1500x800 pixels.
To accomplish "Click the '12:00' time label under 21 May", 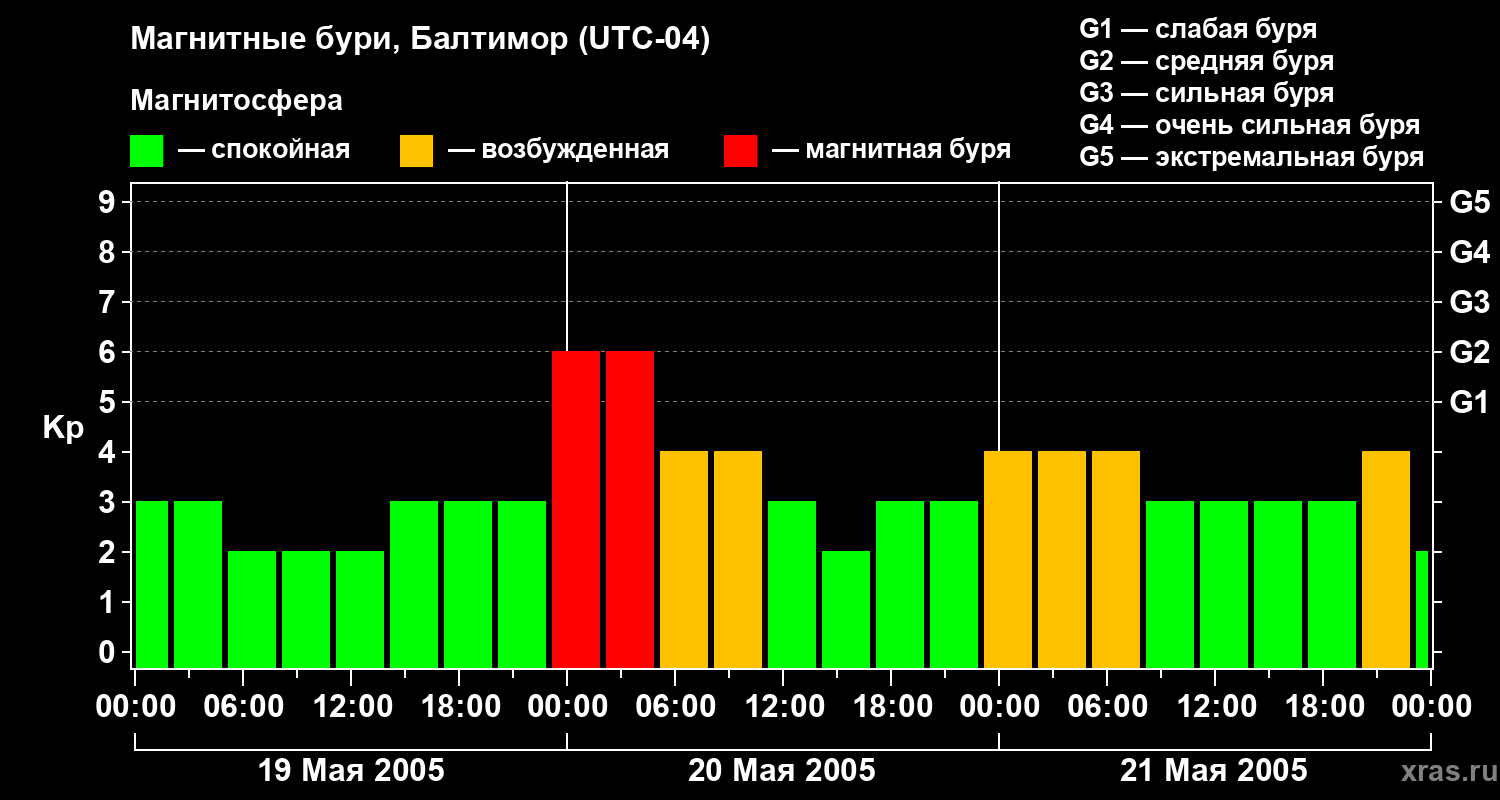I will point(1215,707).
